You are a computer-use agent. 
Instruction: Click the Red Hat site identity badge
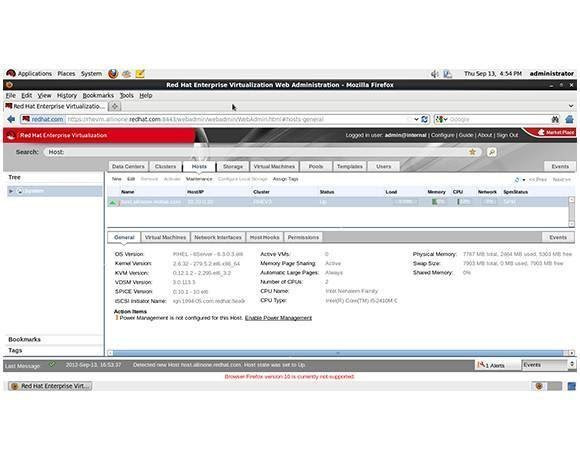[x=43, y=119]
